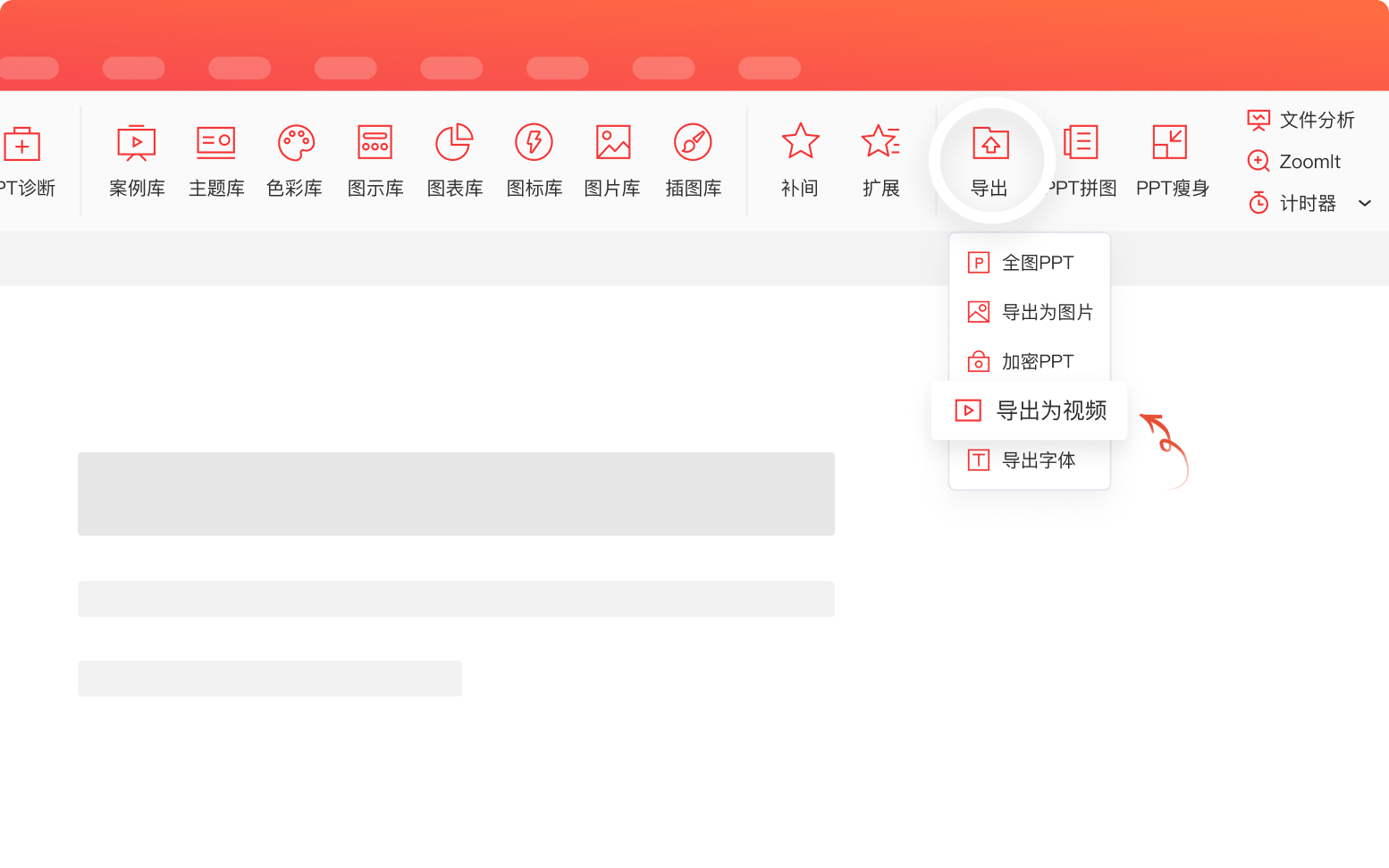Viewport: 1389px width, 868px height.
Task: Open the 插图库 illustration library
Action: click(693, 161)
